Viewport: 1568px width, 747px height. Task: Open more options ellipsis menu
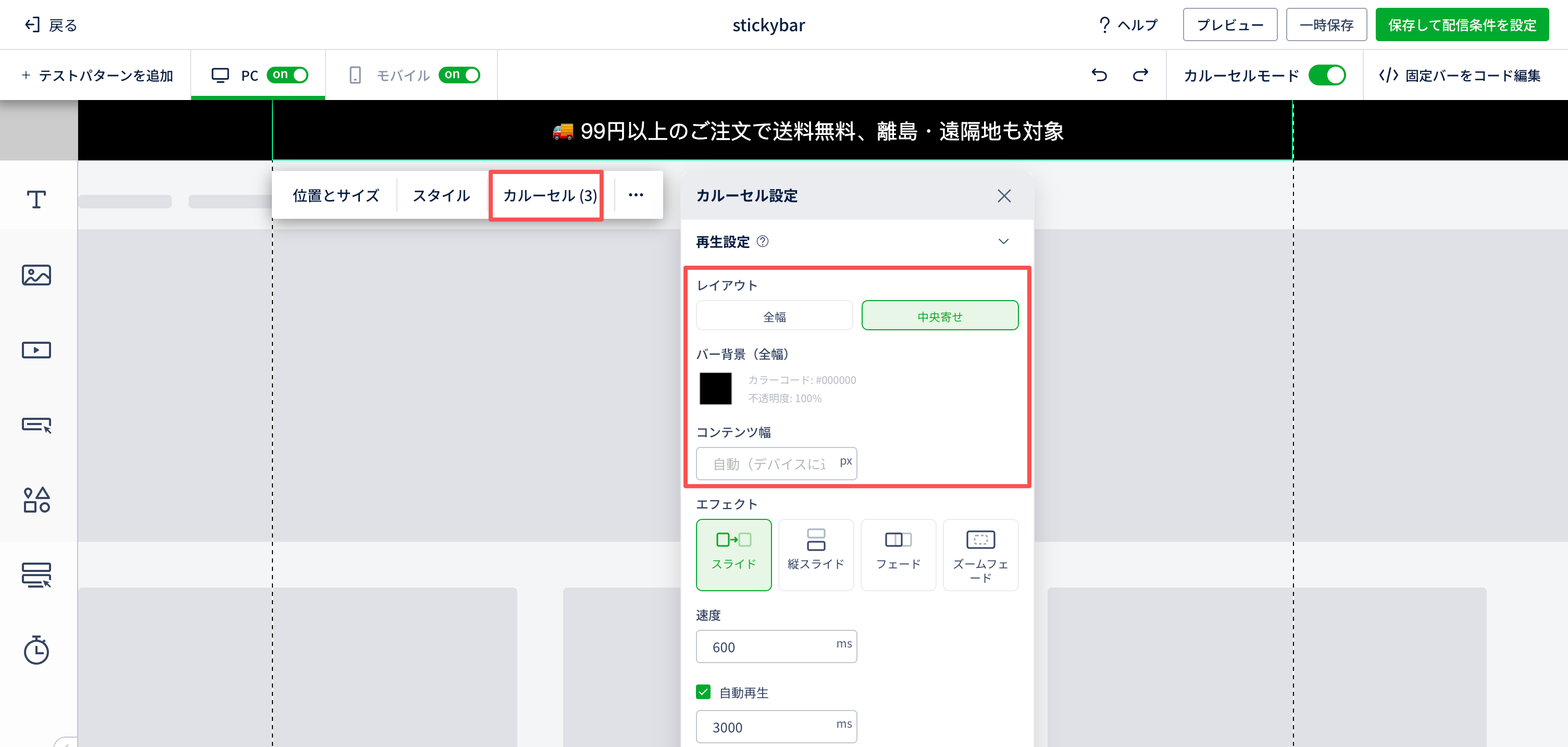click(636, 195)
